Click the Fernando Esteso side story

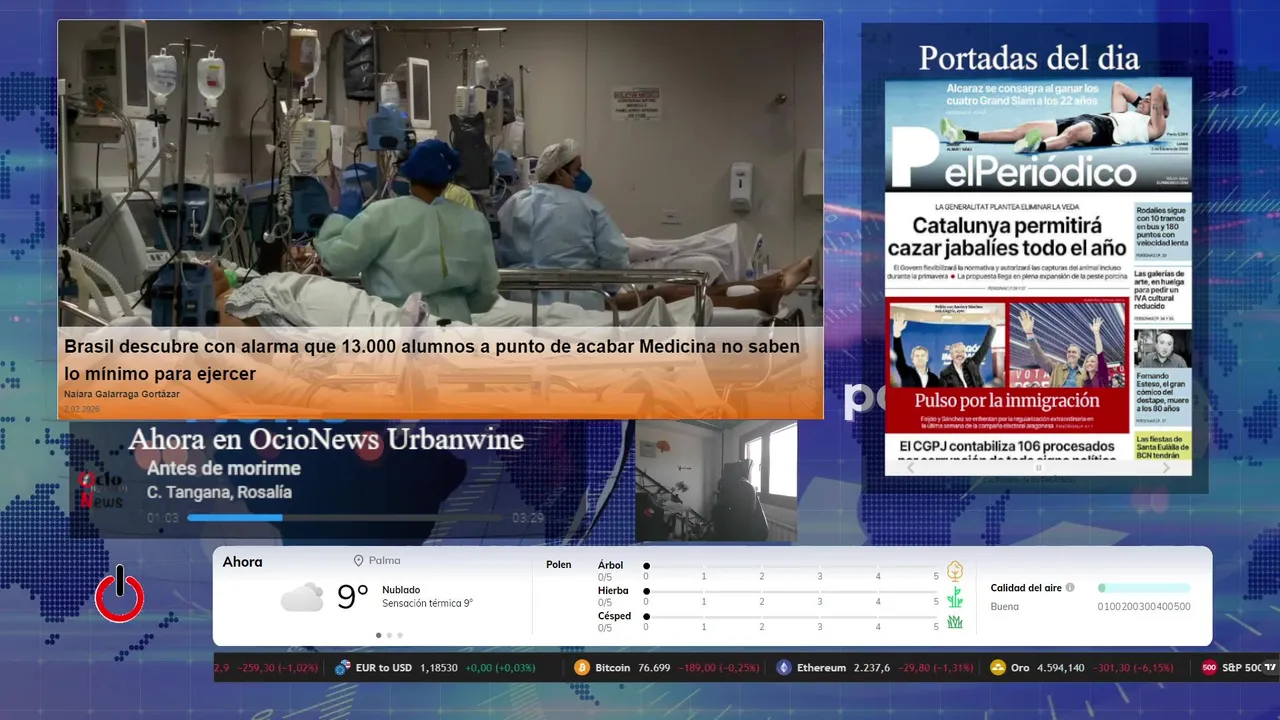coord(1162,393)
